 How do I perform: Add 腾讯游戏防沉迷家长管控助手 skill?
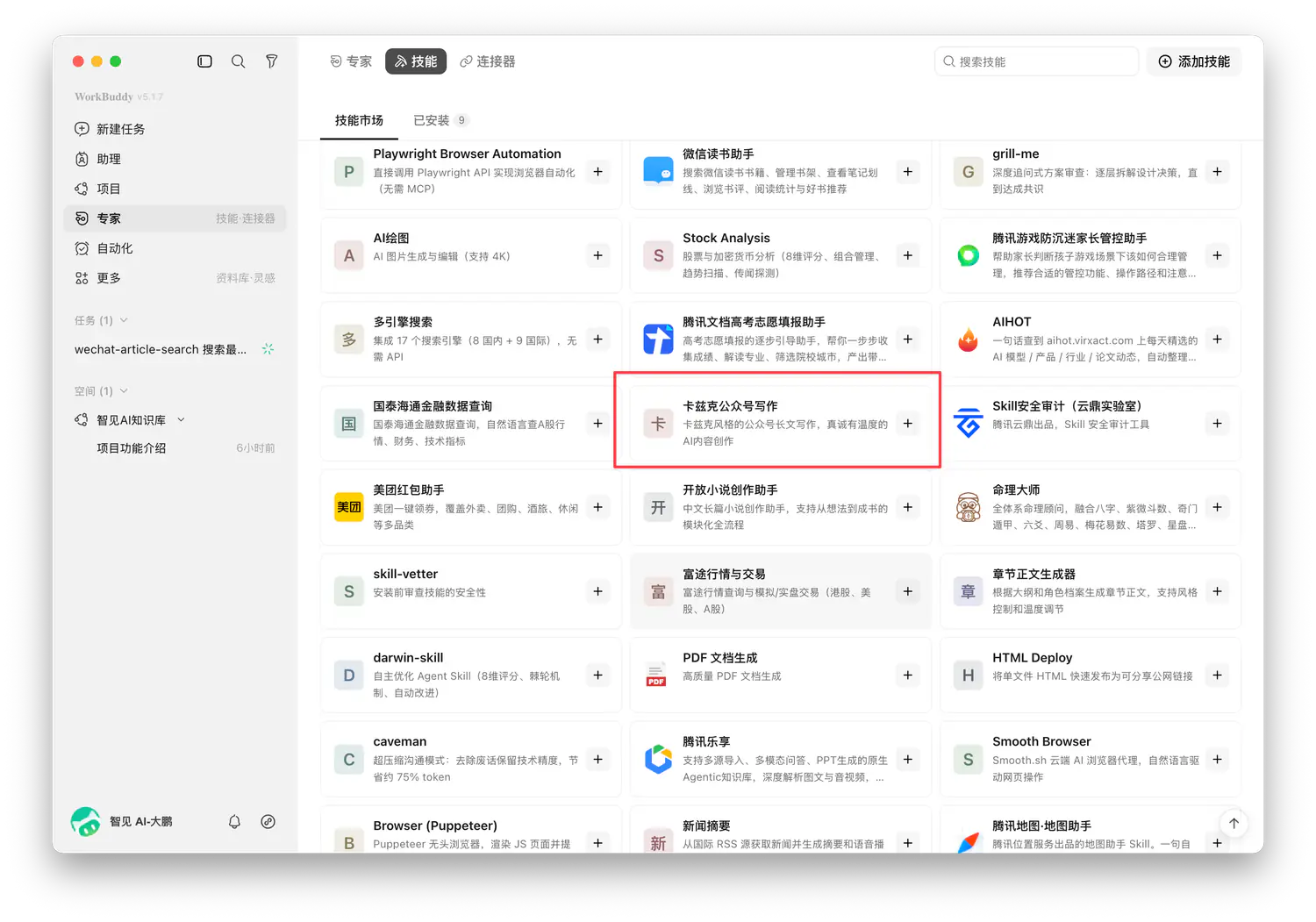pyautogui.click(x=1217, y=255)
